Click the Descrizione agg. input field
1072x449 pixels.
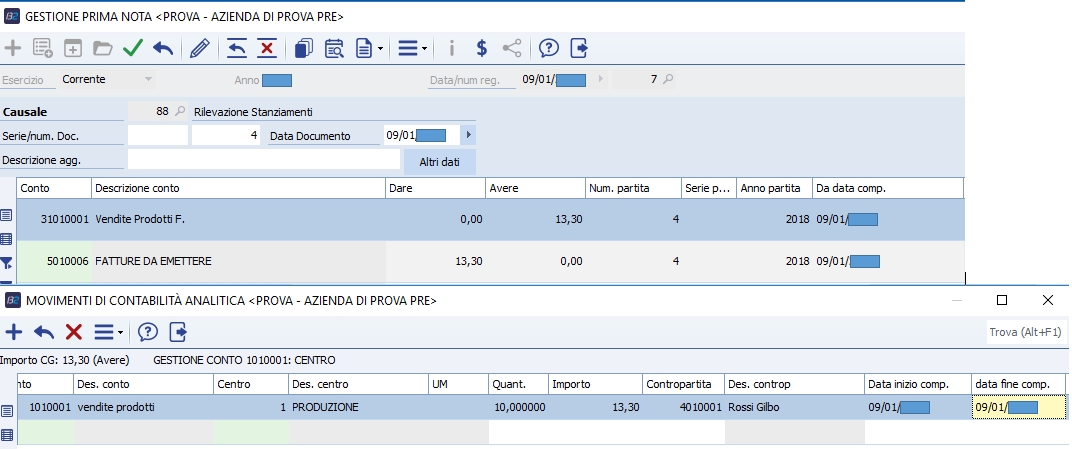tap(264, 160)
